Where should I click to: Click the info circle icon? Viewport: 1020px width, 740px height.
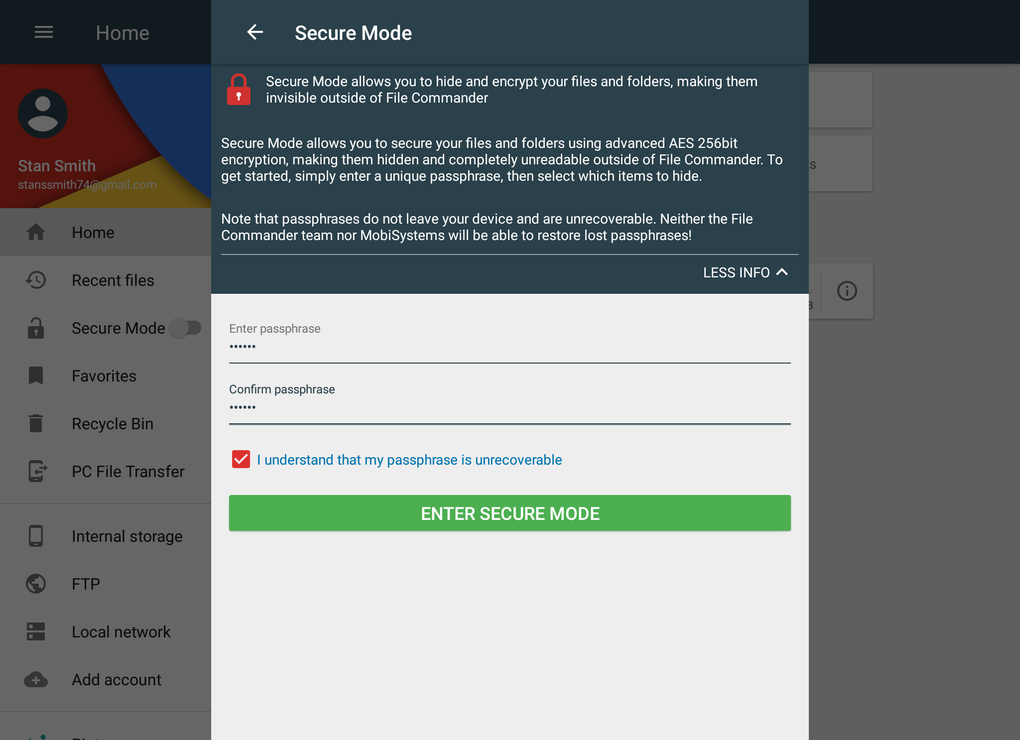click(x=847, y=291)
